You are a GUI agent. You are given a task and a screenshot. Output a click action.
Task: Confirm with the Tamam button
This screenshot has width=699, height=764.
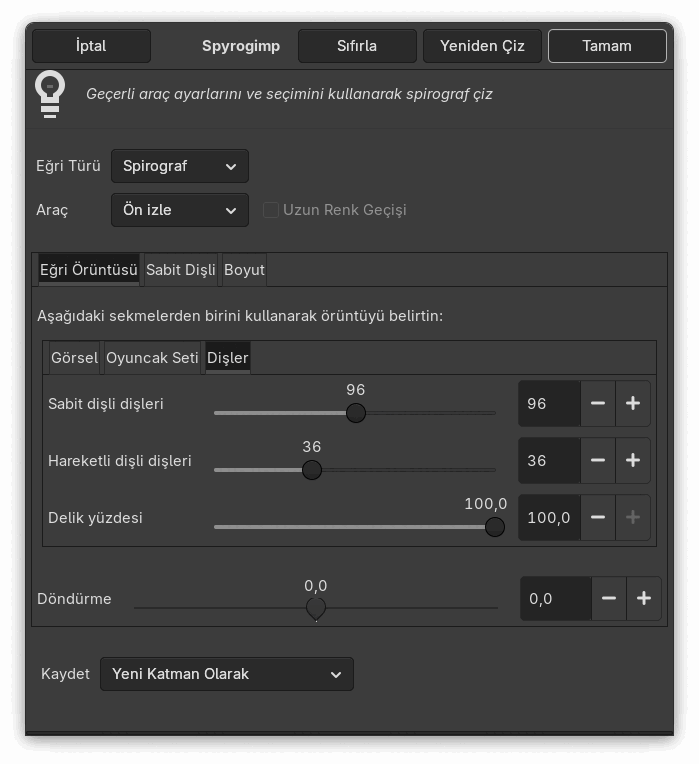click(x=607, y=46)
